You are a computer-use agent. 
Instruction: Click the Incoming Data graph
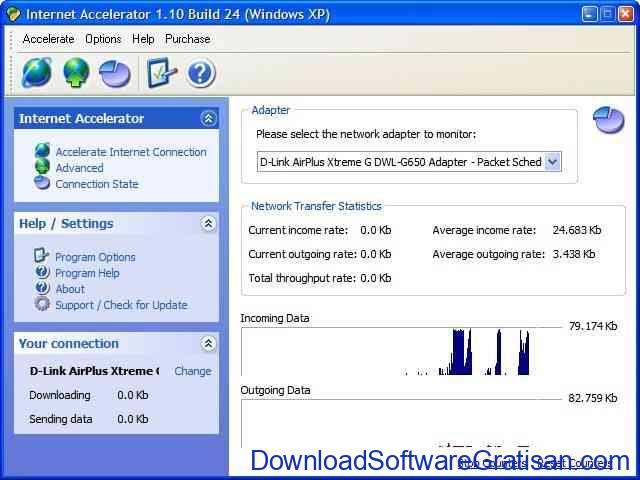point(402,351)
